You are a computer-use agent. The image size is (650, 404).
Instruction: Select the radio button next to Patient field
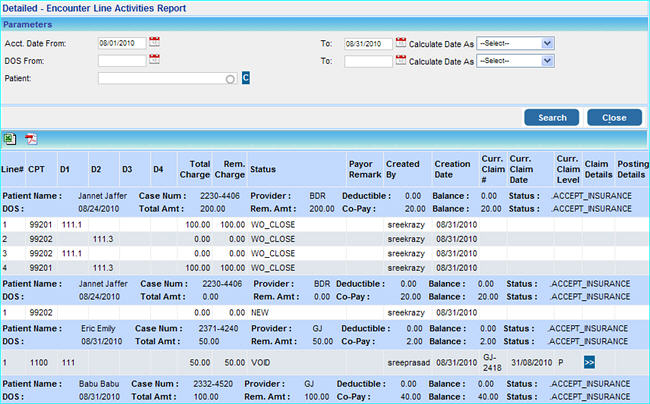click(231, 78)
